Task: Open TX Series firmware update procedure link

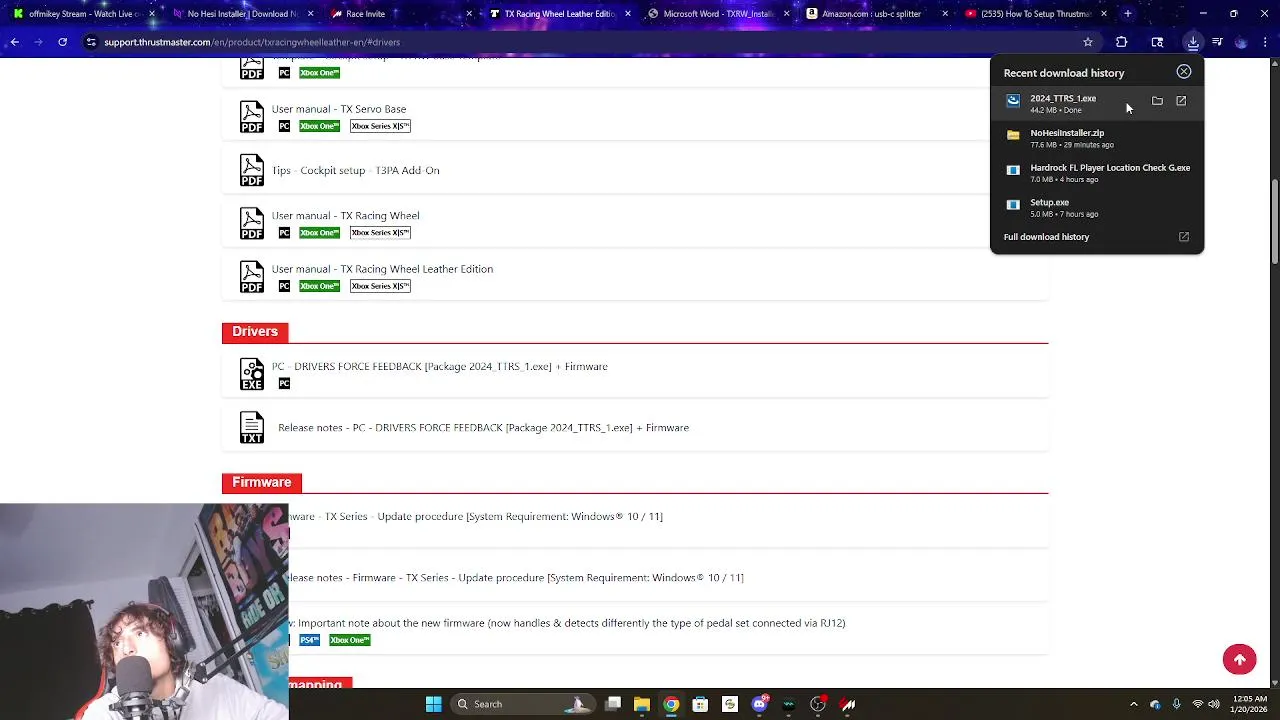Action: point(476,516)
